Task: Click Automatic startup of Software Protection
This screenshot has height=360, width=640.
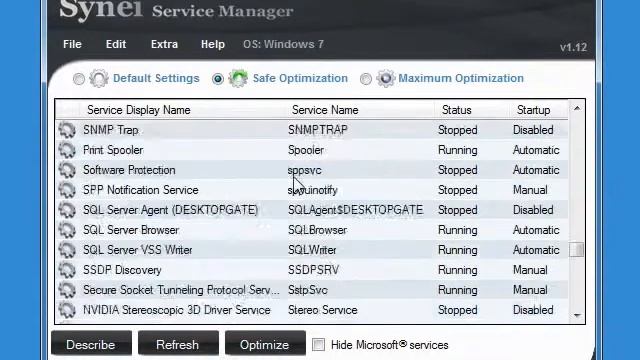Action: point(536,170)
